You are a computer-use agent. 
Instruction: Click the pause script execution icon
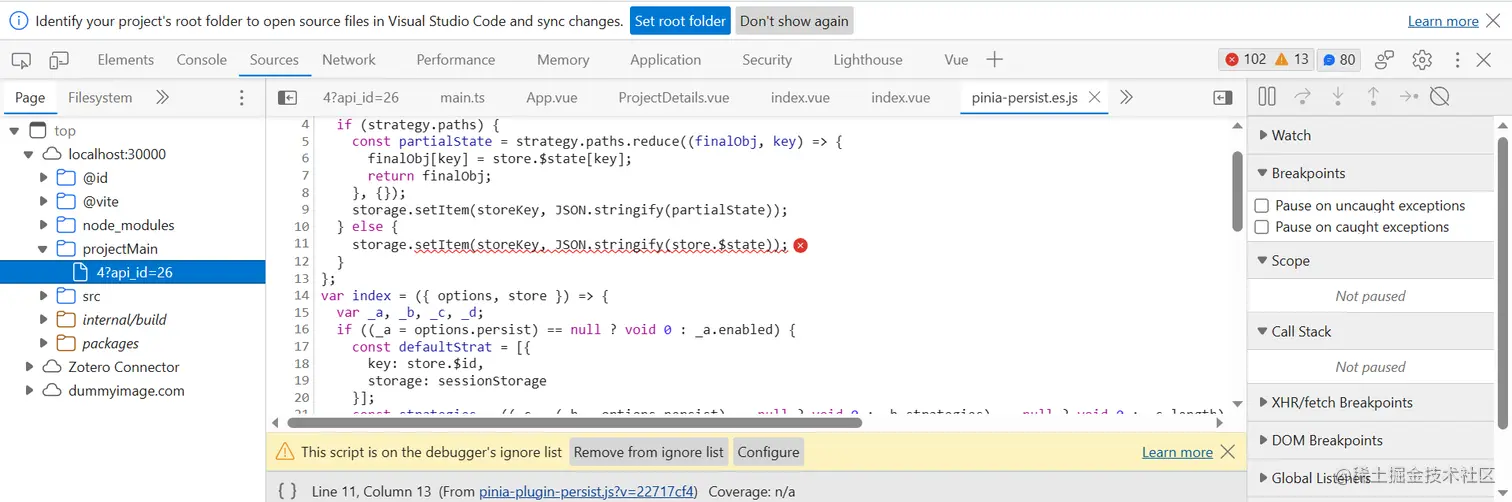point(1267,97)
